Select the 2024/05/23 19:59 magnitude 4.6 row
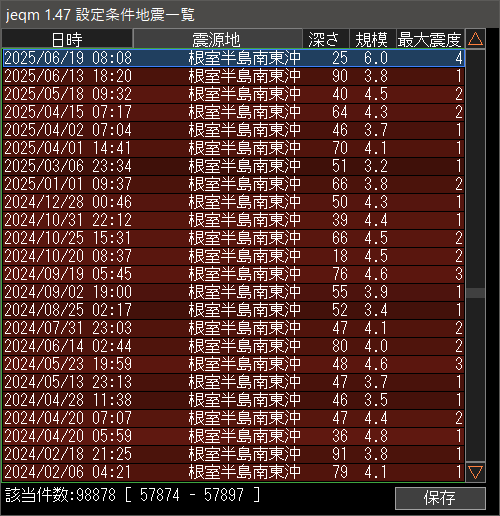500x516 pixels. coord(233,364)
